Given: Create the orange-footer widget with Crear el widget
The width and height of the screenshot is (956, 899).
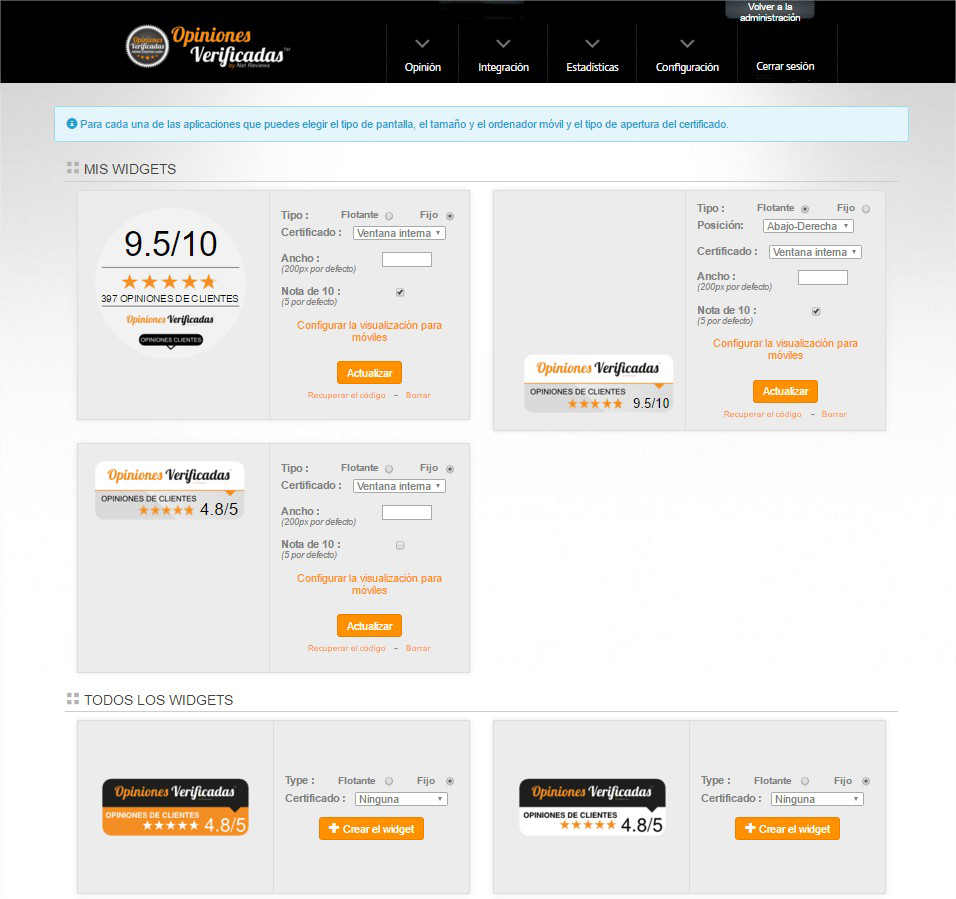Looking at the screenshot, I should click(x=371, y=829).
